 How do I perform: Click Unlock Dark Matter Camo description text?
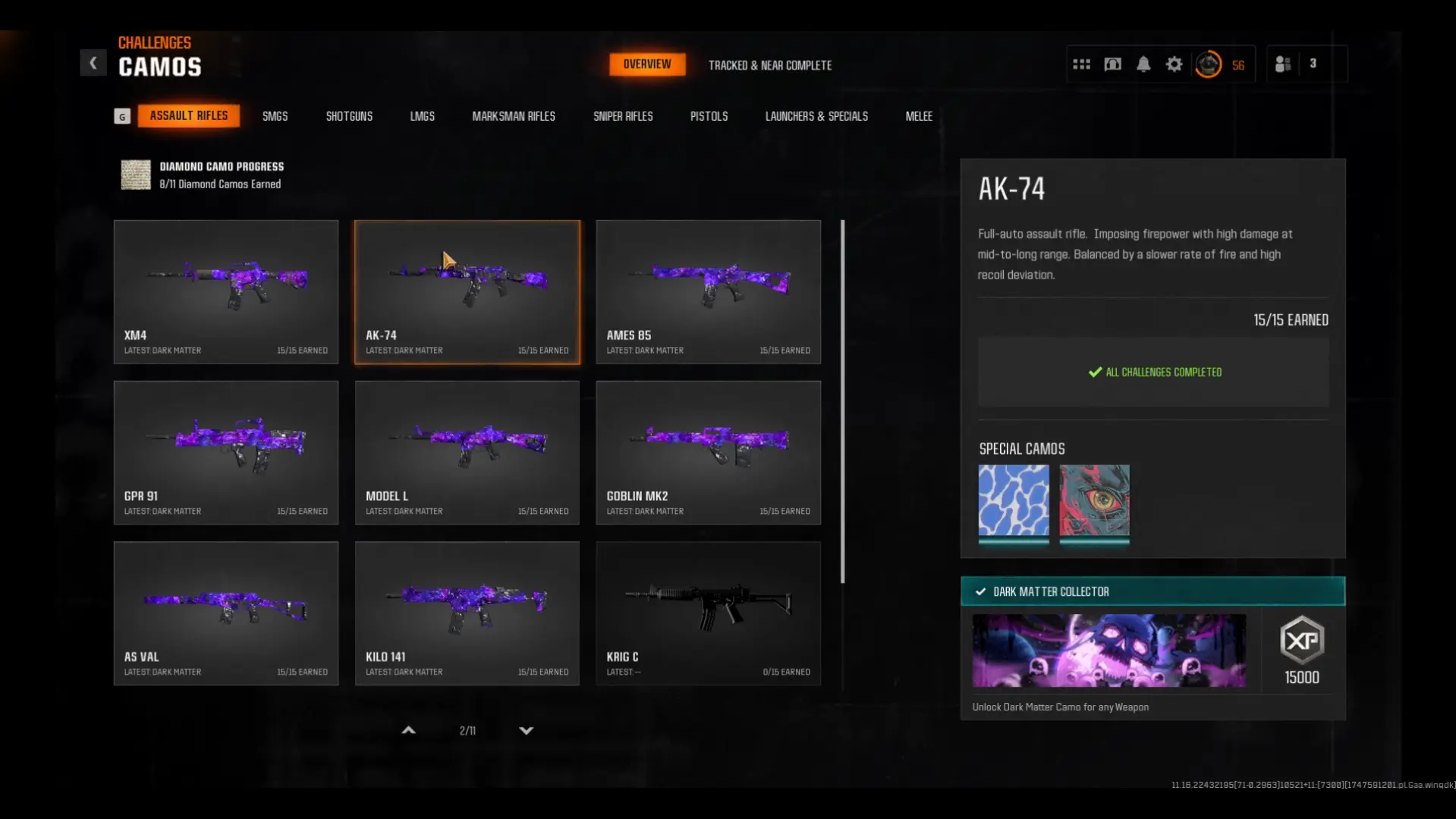(x=1061, y=707)
